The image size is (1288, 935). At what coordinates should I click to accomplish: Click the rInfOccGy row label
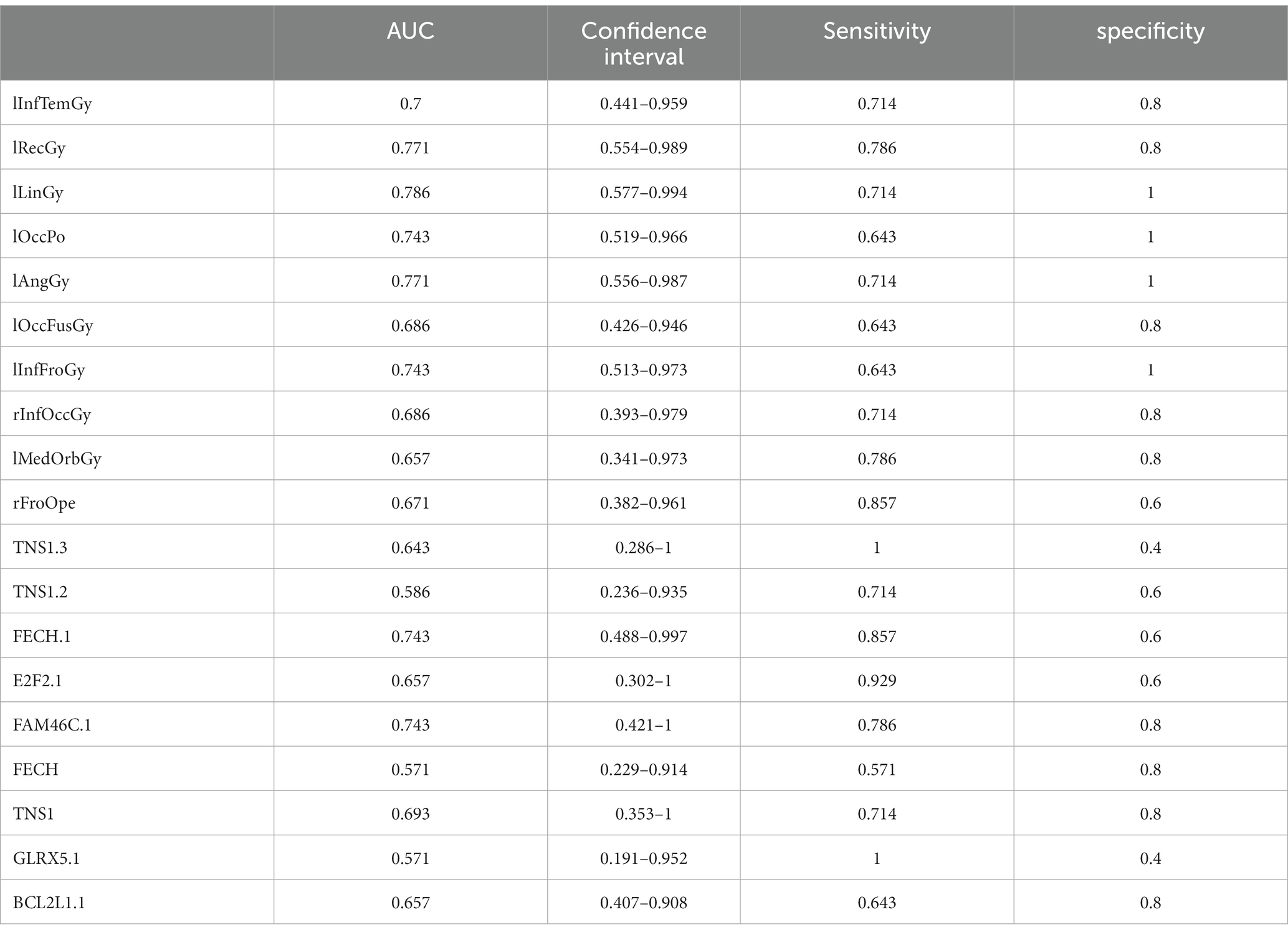(x=52, y=415)
